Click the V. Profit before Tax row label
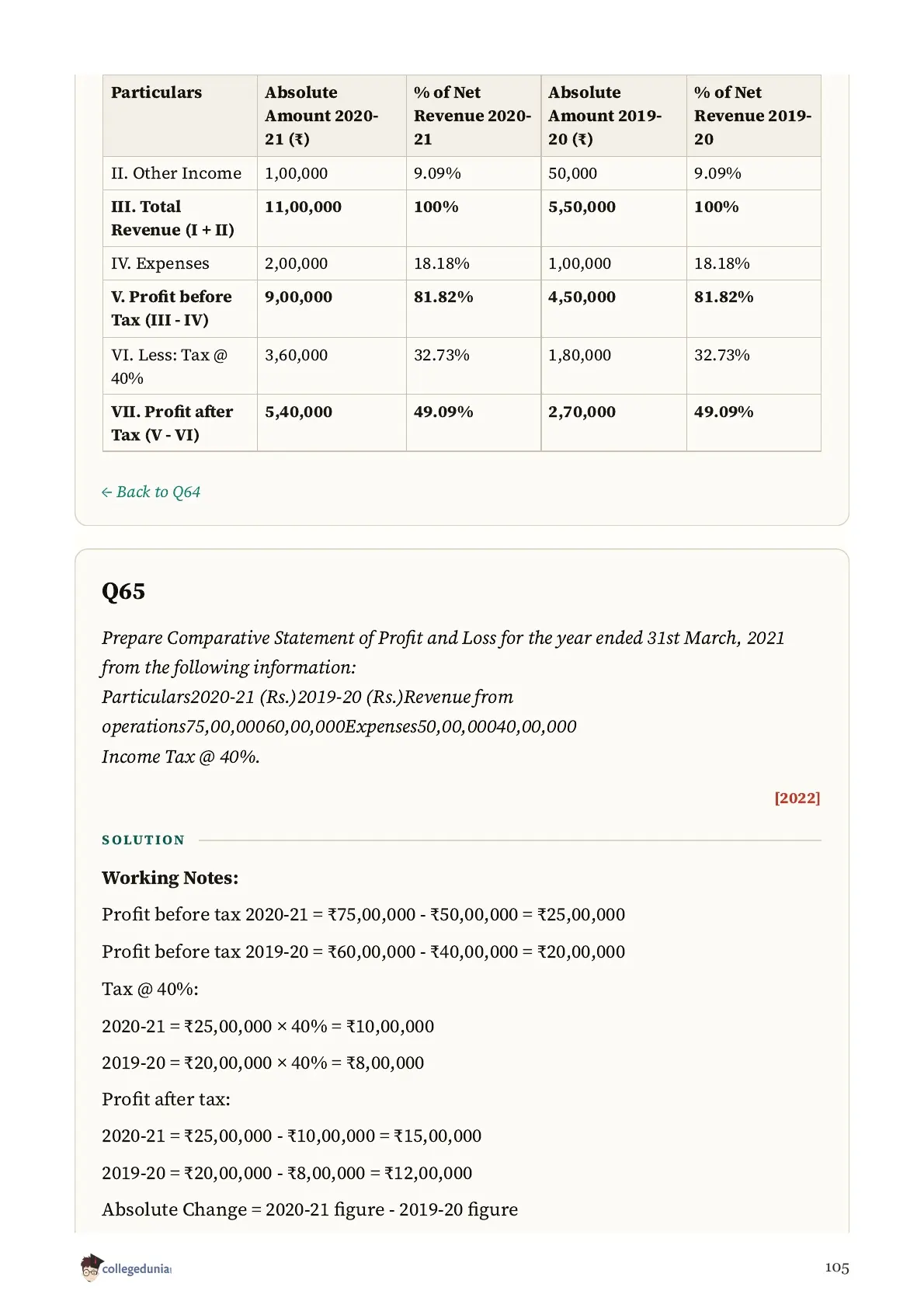924x1308 pixels. pos(172,308)
